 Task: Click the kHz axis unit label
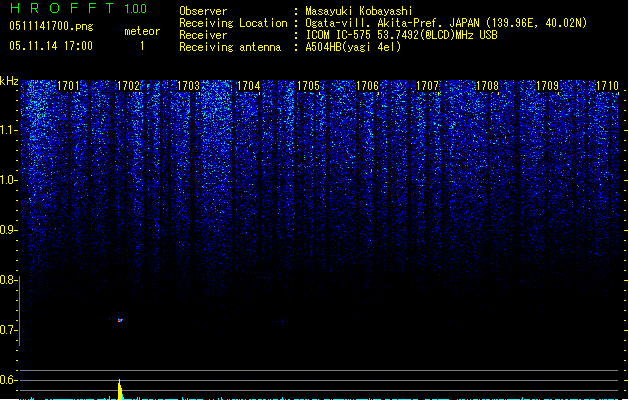(x=9, y=81)
